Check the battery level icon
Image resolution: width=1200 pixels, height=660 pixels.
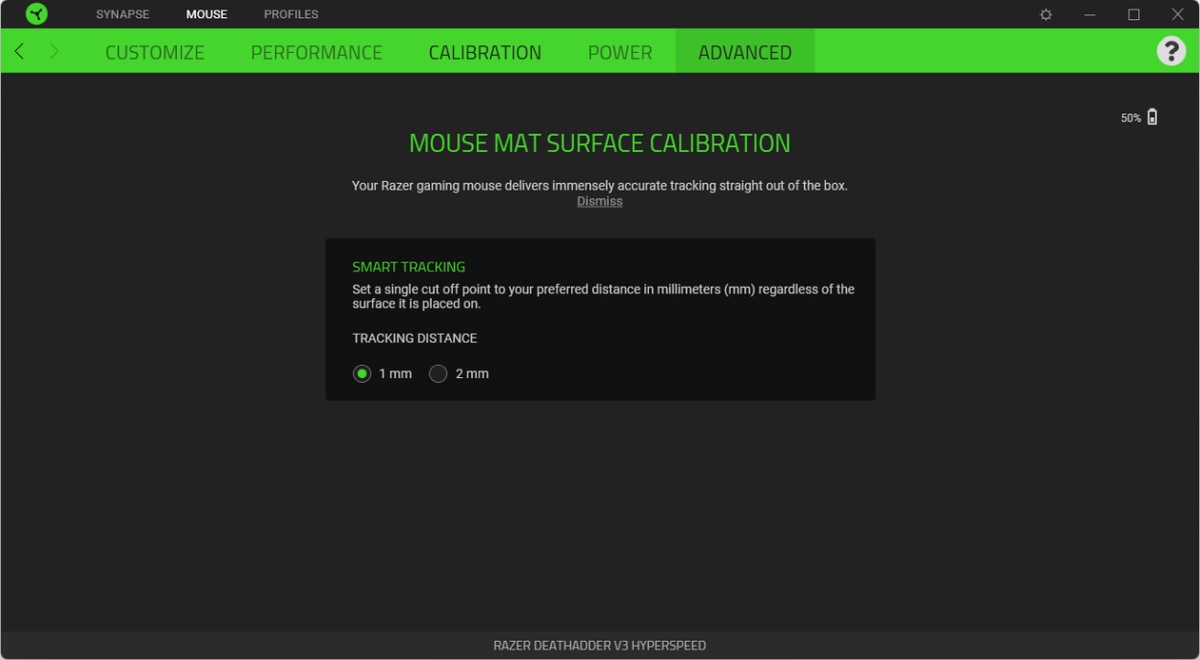pyautogui.click(x=1152, y=117)
